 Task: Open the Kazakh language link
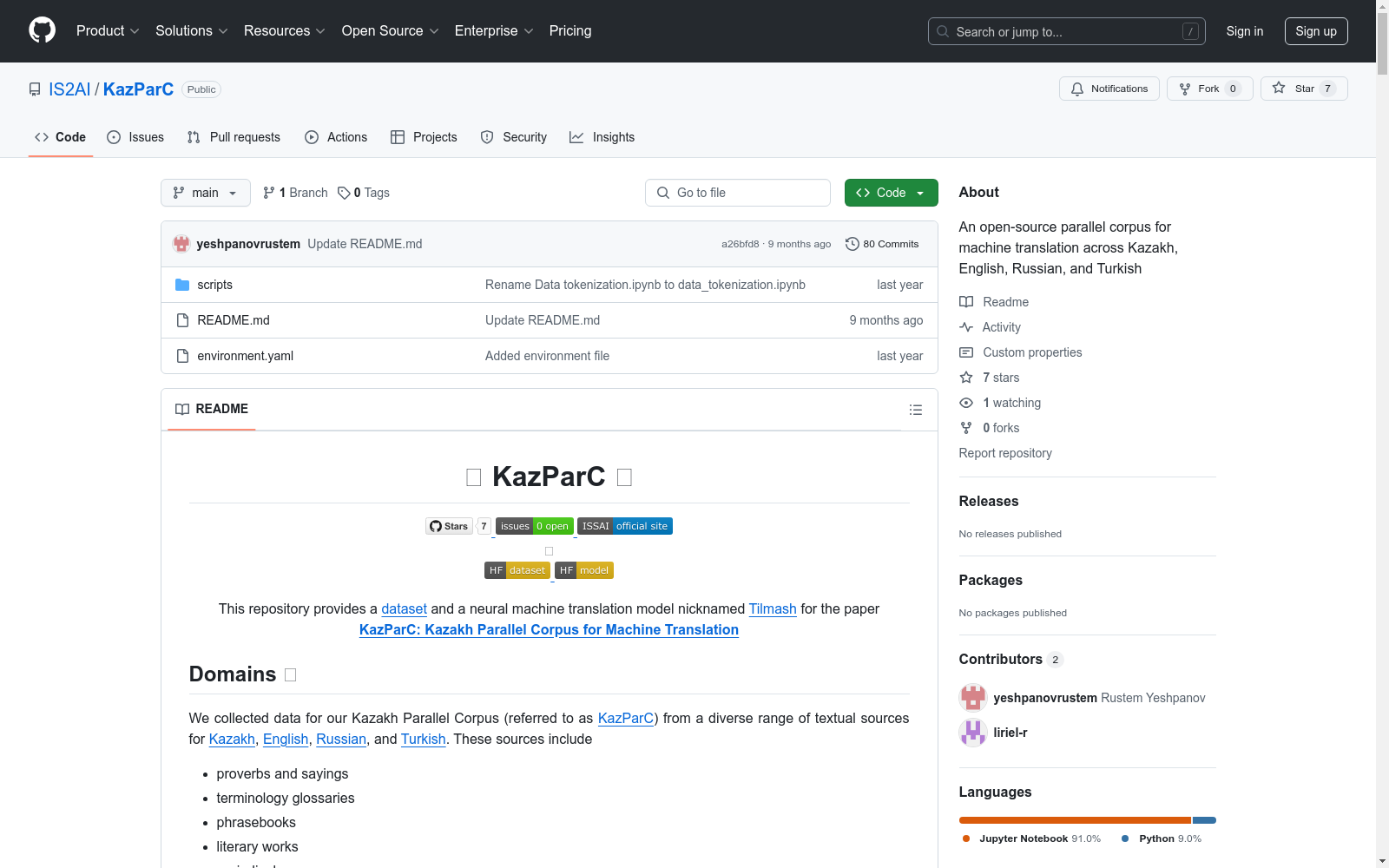pos(232,740)
